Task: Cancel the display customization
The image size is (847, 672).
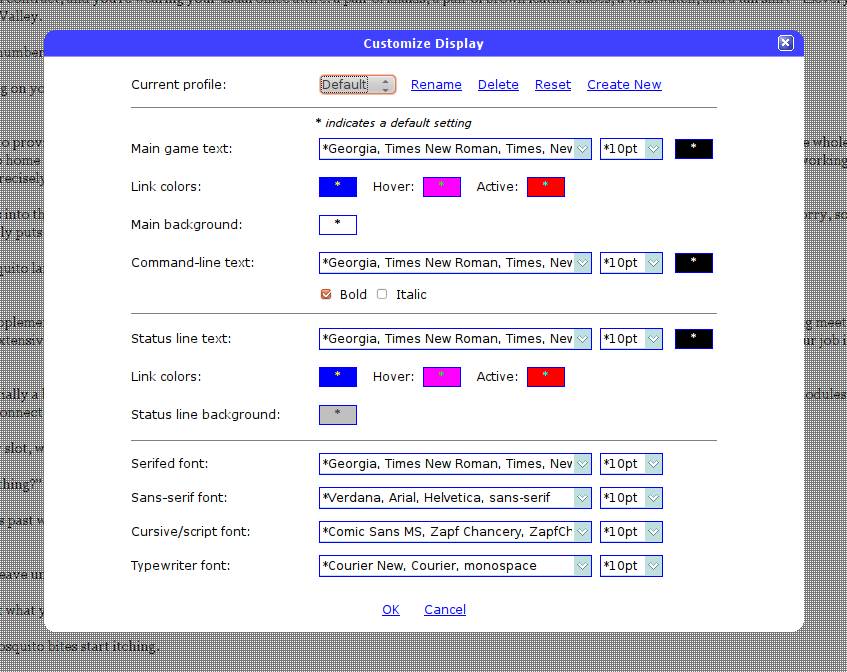Action: pos(445,610)
